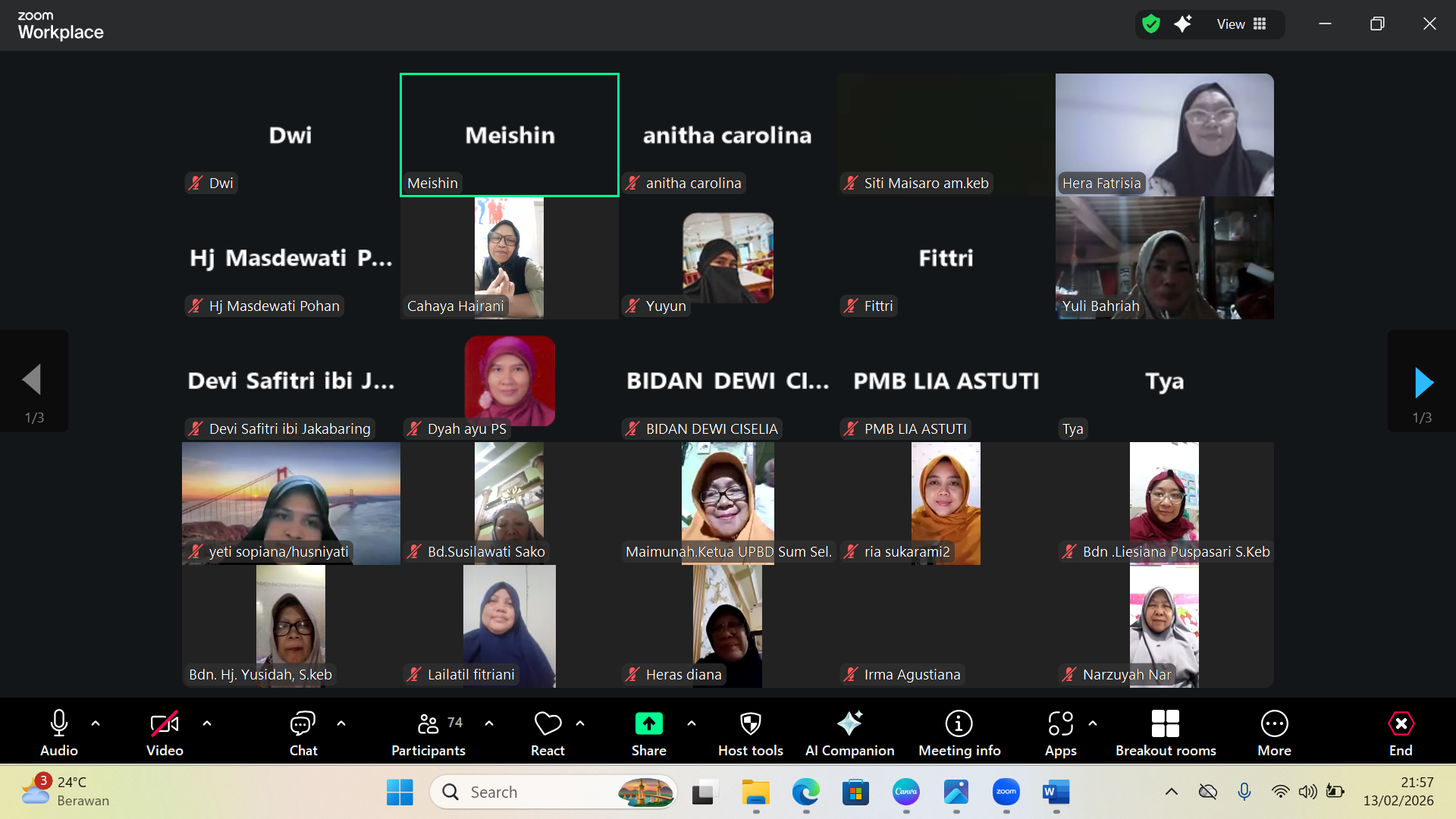Click the security shield in the title bar
The image size is (1456, 819).
coord(1150,24)
